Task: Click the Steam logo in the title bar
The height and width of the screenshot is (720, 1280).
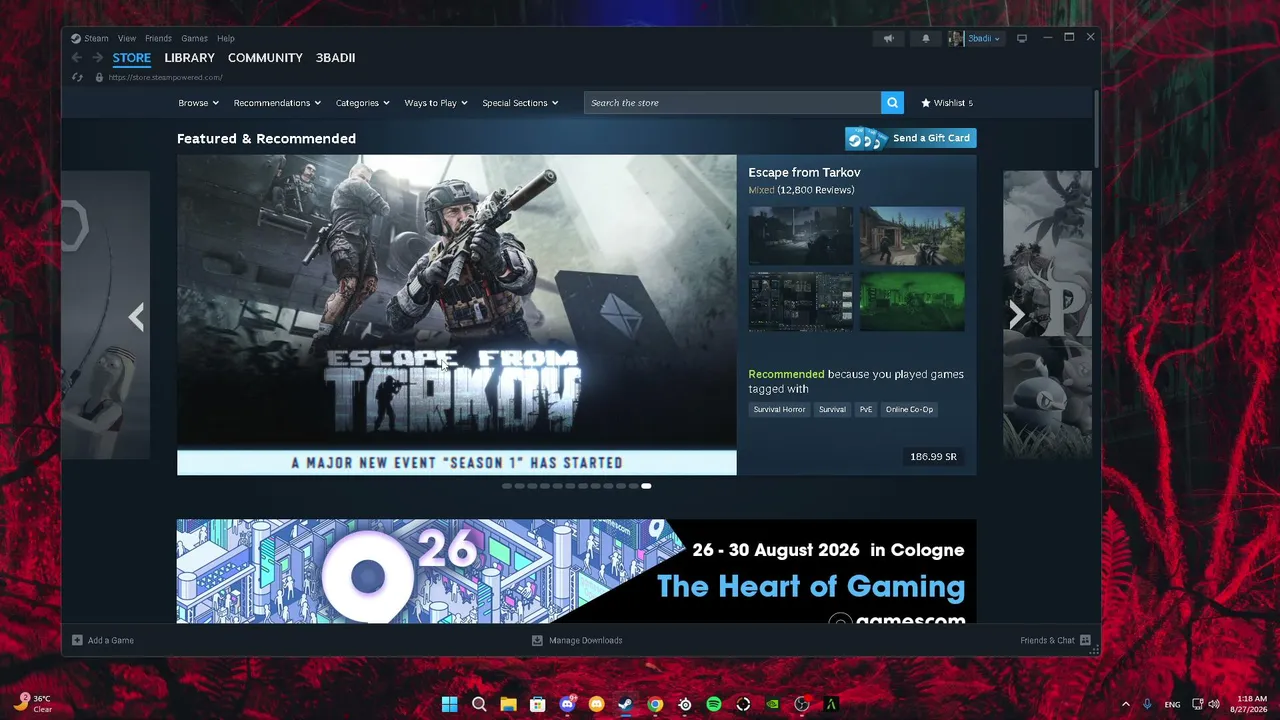Action: (x=76, y=38)
